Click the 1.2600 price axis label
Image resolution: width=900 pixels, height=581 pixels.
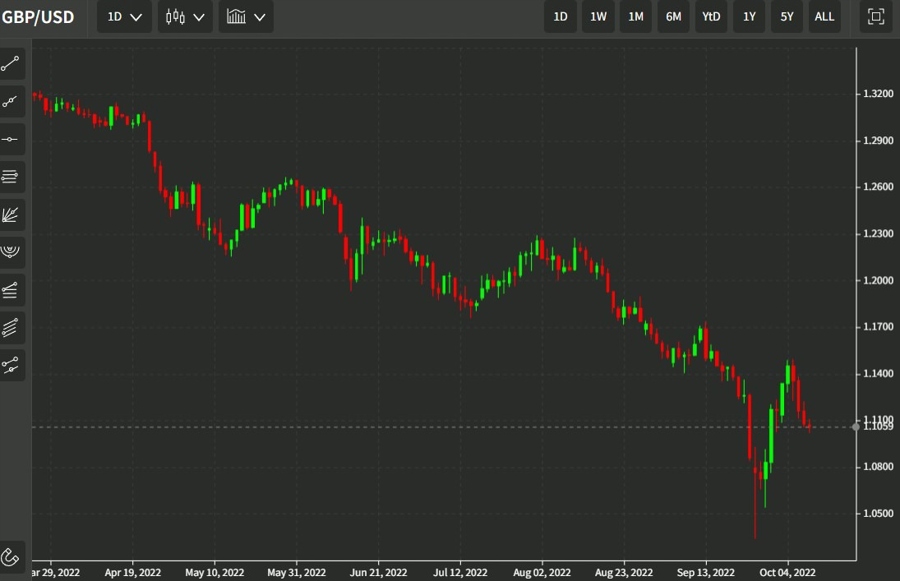coord(878,187)
